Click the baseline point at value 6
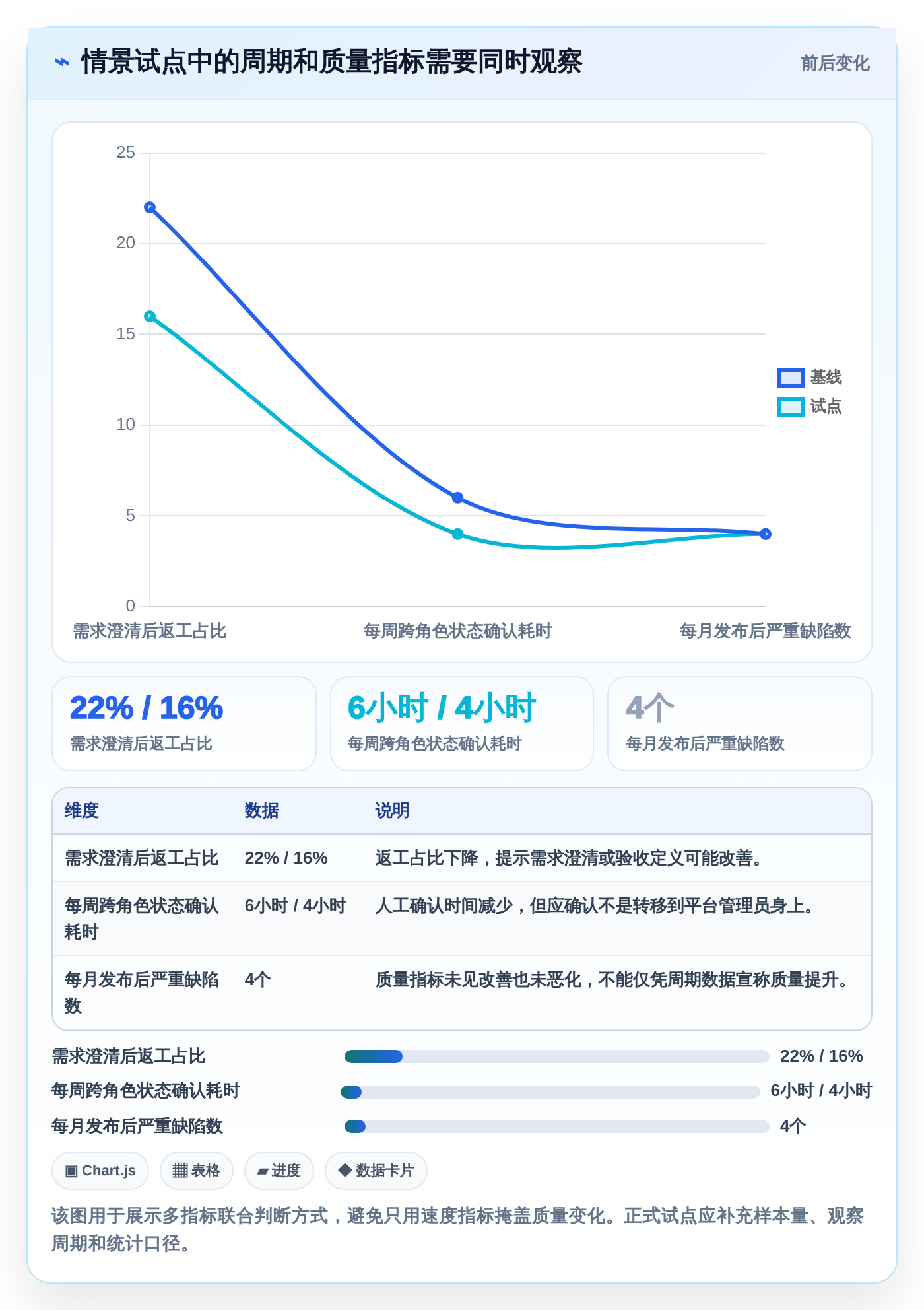Image resolution: width=924 pixels, height=1310 pixels. [457, 497]
